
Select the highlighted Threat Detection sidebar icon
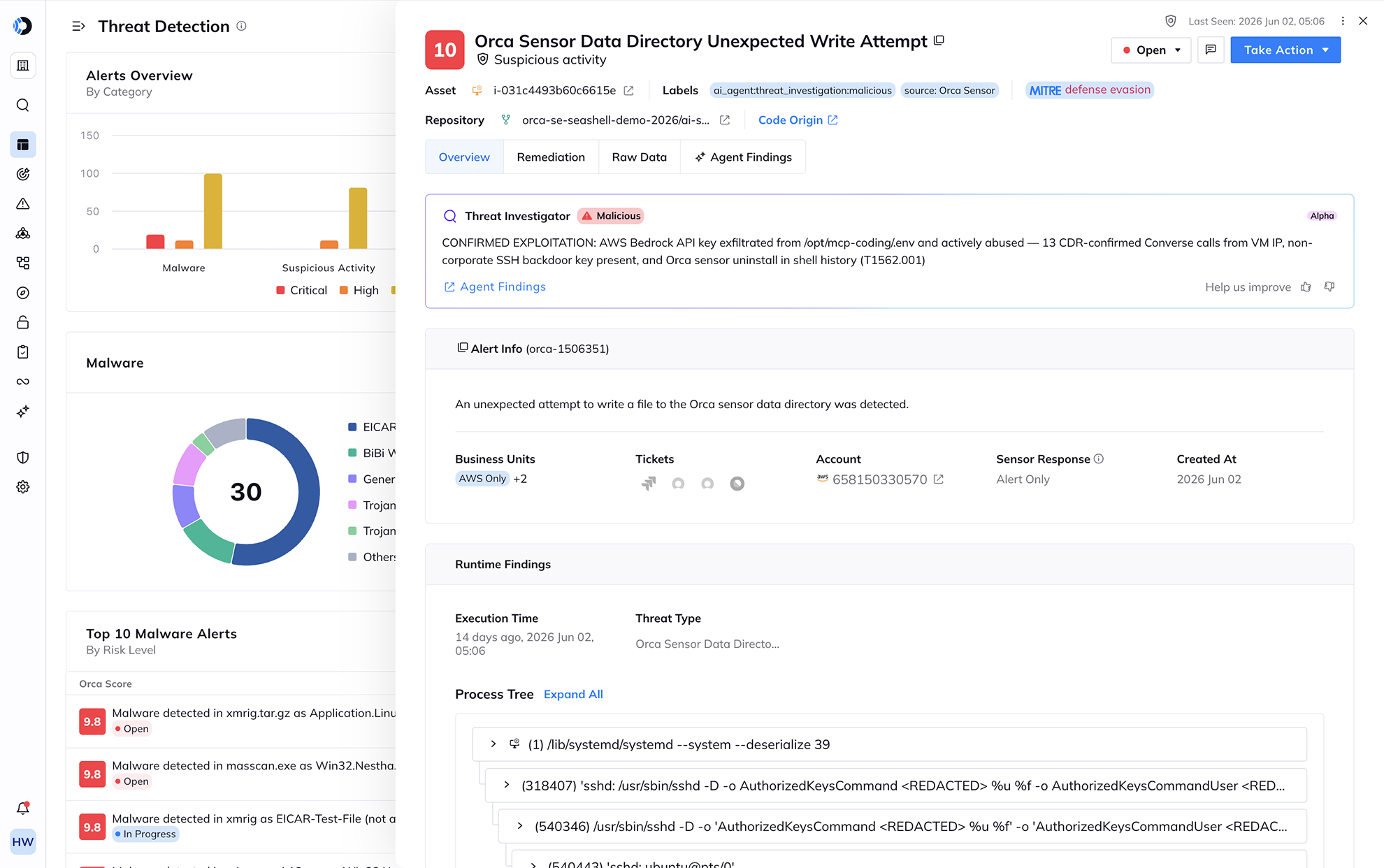23,145
